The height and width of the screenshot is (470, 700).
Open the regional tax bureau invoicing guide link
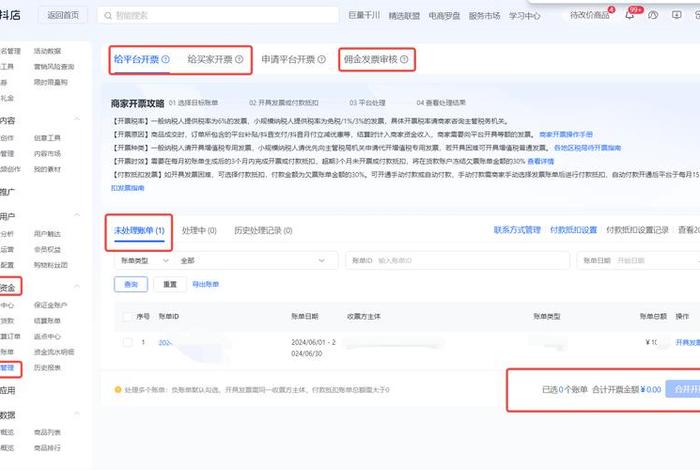(588, 148)
